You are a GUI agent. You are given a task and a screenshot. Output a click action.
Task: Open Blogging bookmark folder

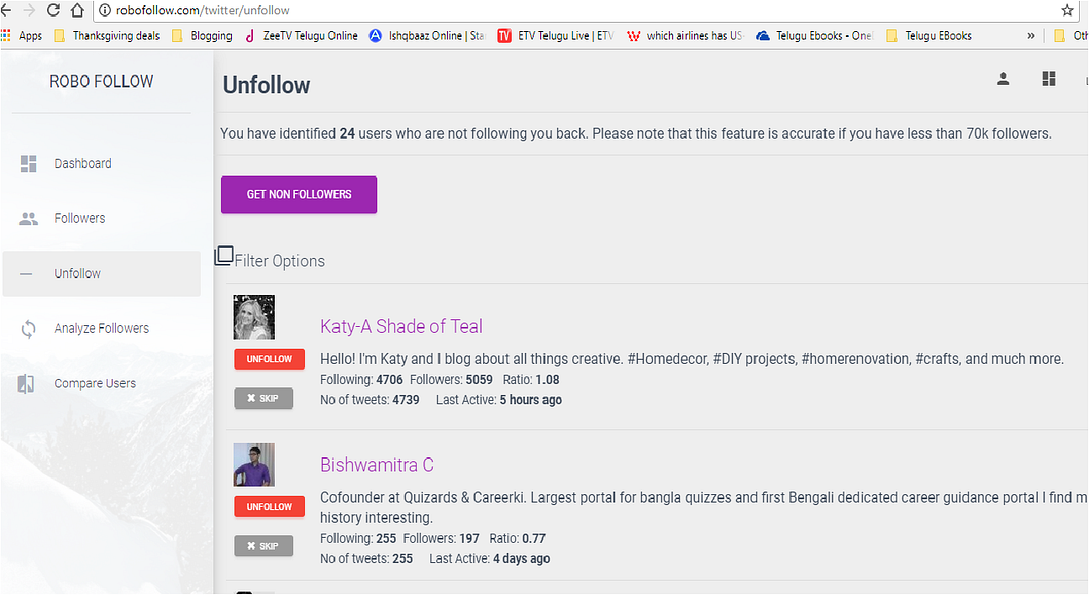coord(202,35)
